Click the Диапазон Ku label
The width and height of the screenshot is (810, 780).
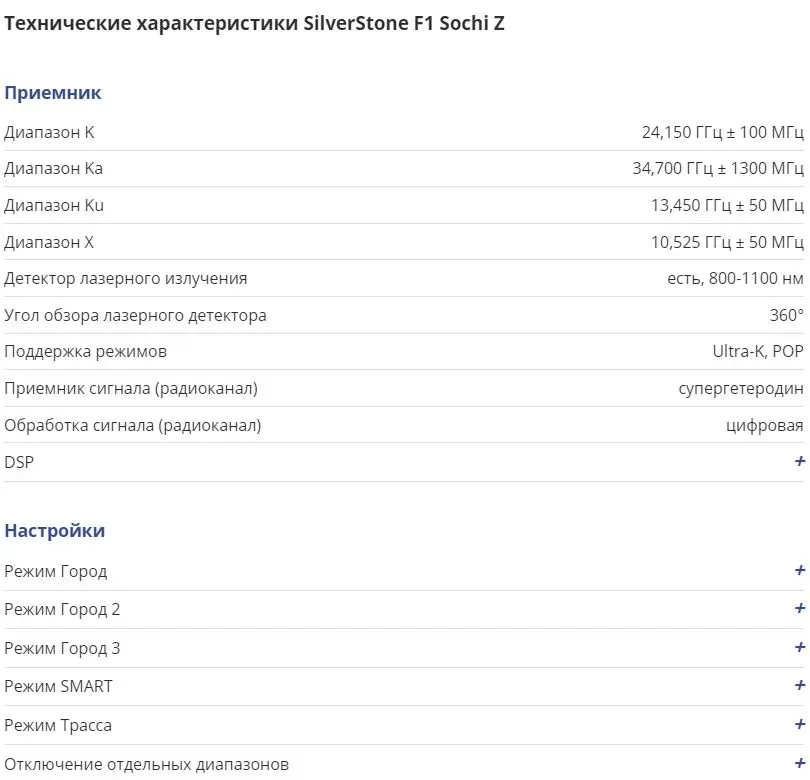tap(54, 206)
